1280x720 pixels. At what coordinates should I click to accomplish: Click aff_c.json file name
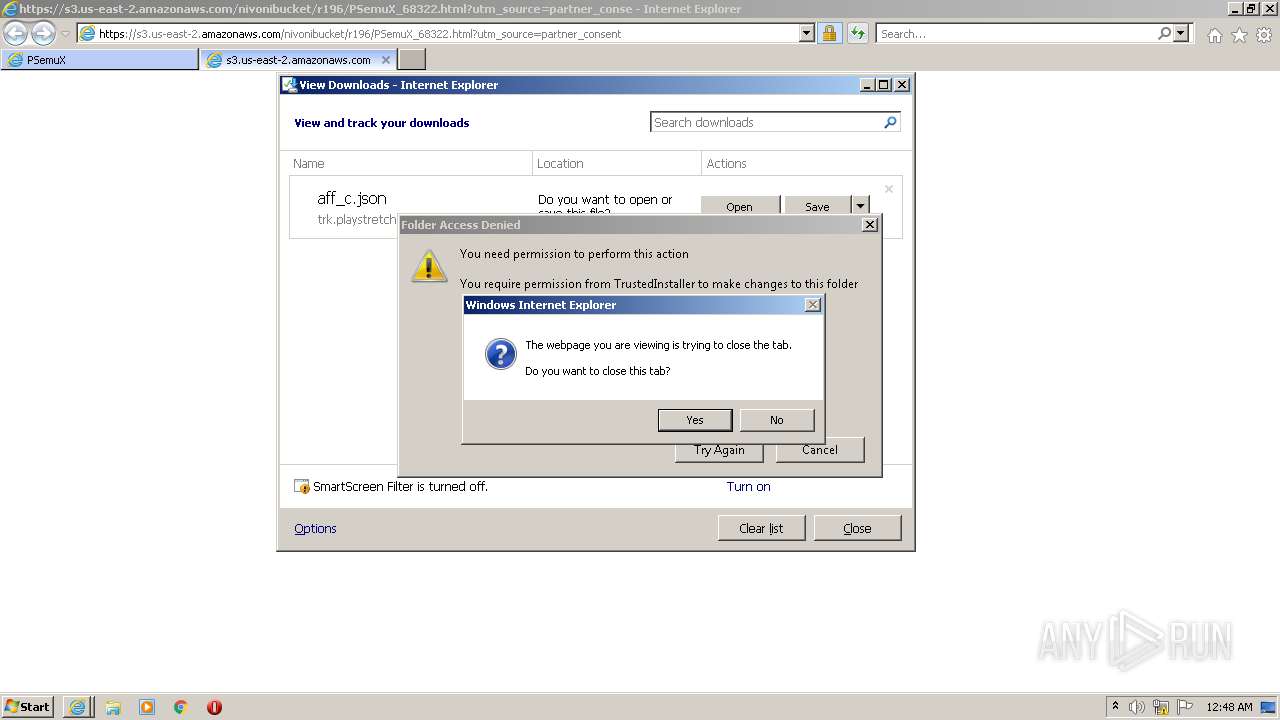352,198
